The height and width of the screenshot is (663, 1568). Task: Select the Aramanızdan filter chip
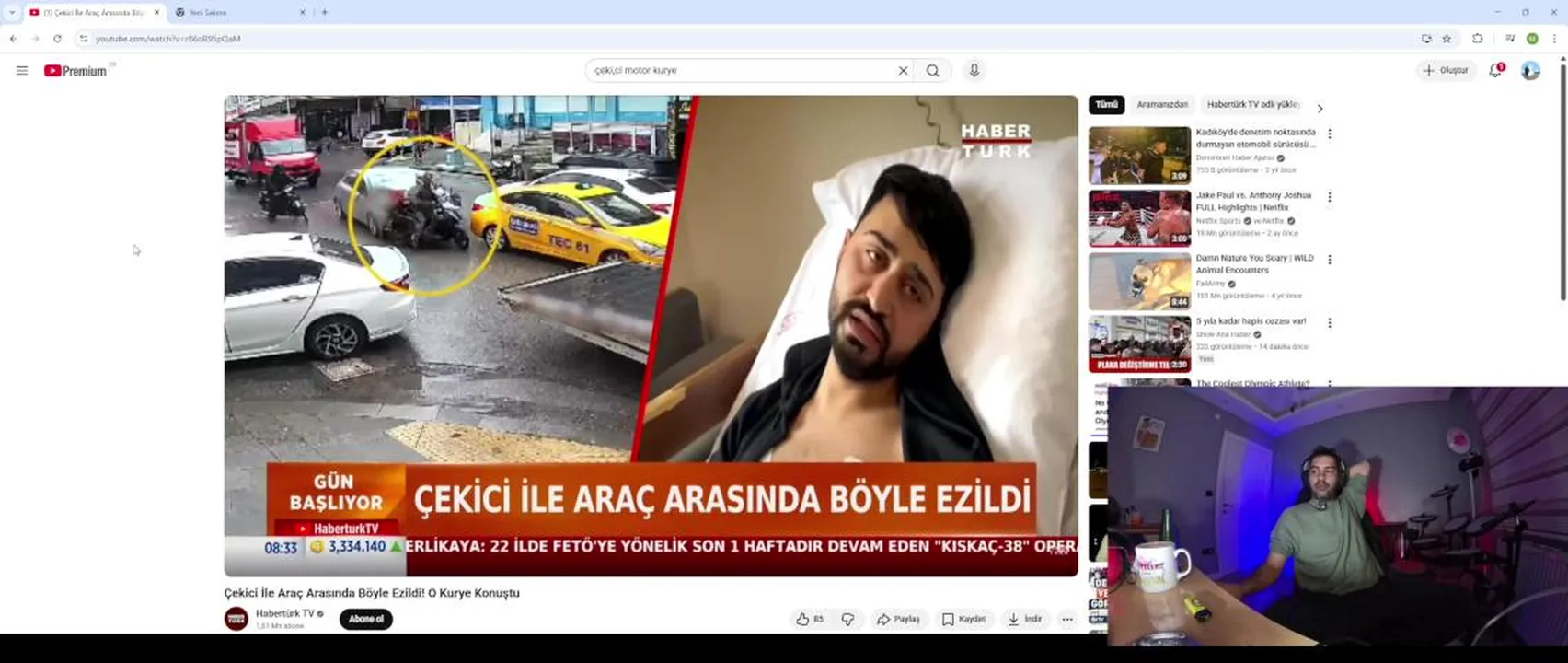pos(1162,105)
